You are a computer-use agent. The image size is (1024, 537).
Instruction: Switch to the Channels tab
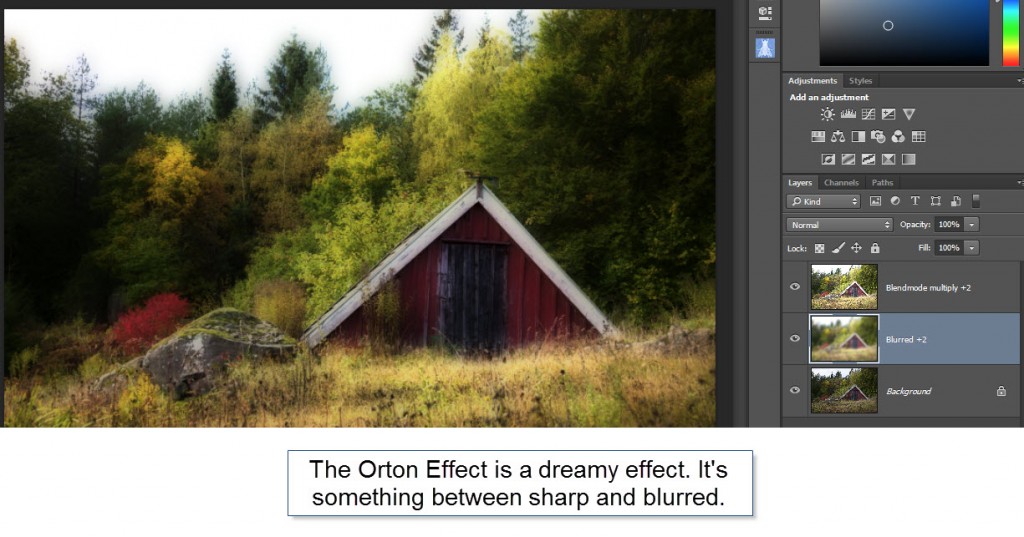(841, 183)
